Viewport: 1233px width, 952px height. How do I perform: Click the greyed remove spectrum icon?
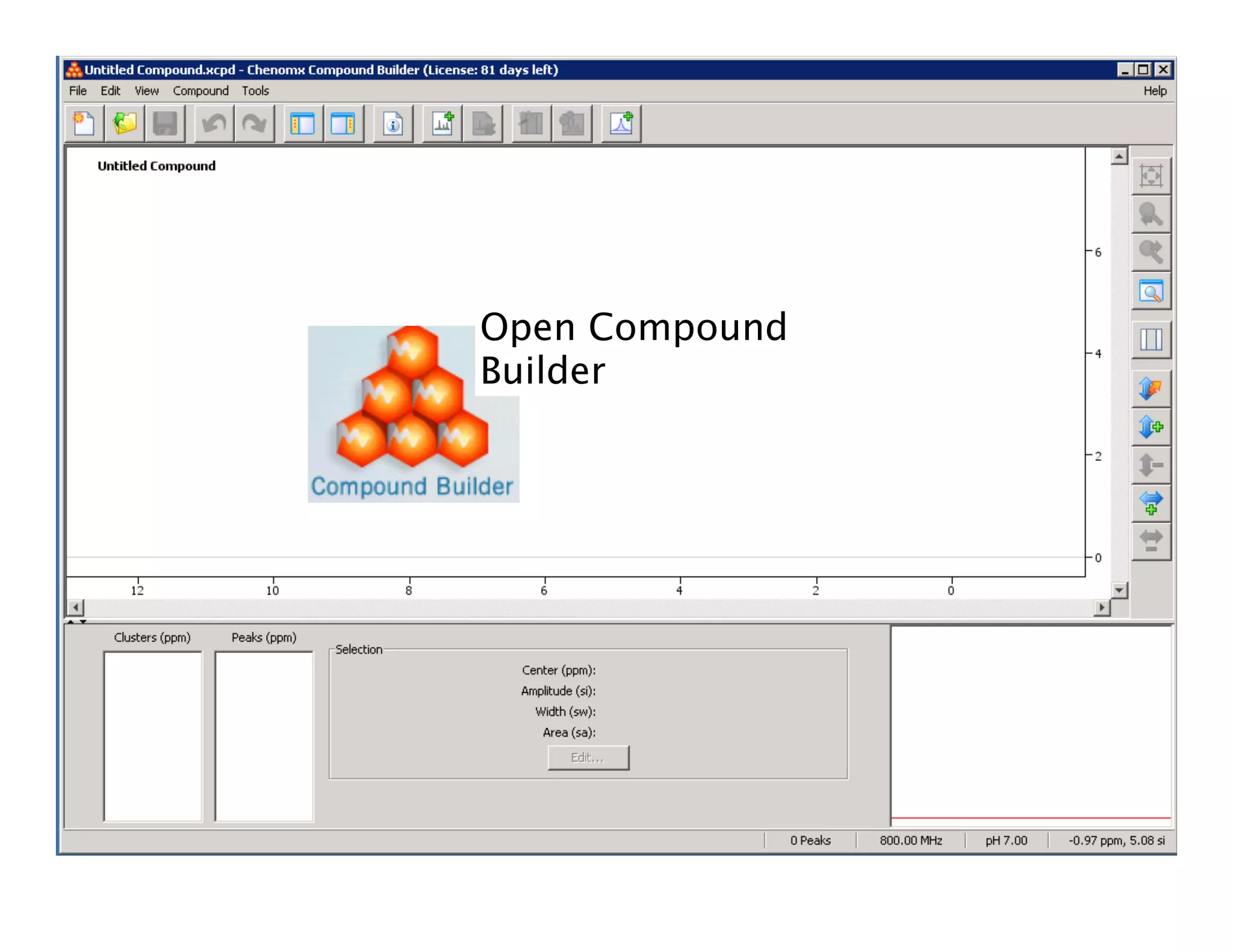pyautogui.click(x=483, y=124)
